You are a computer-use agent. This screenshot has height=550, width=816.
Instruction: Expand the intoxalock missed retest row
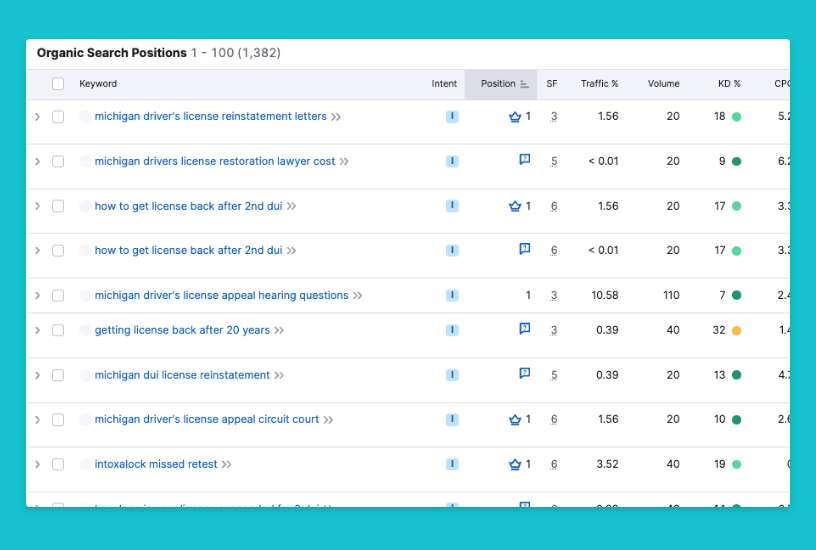[37, 464]
